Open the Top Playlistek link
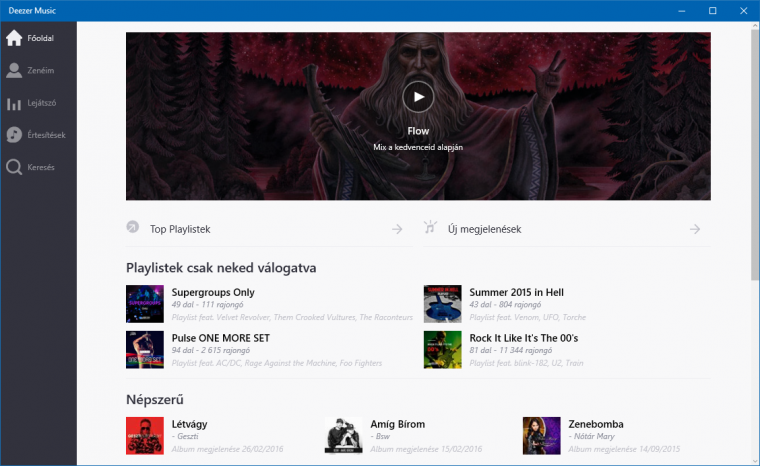Screen dimensions: 760x466 click(180, 229)
